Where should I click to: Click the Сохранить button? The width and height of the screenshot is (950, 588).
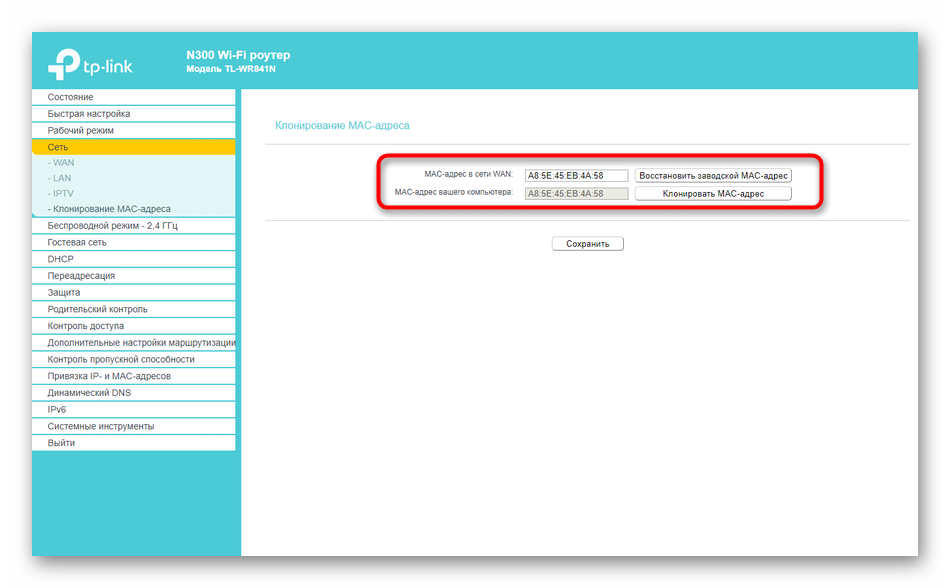(x=588, y=244)
